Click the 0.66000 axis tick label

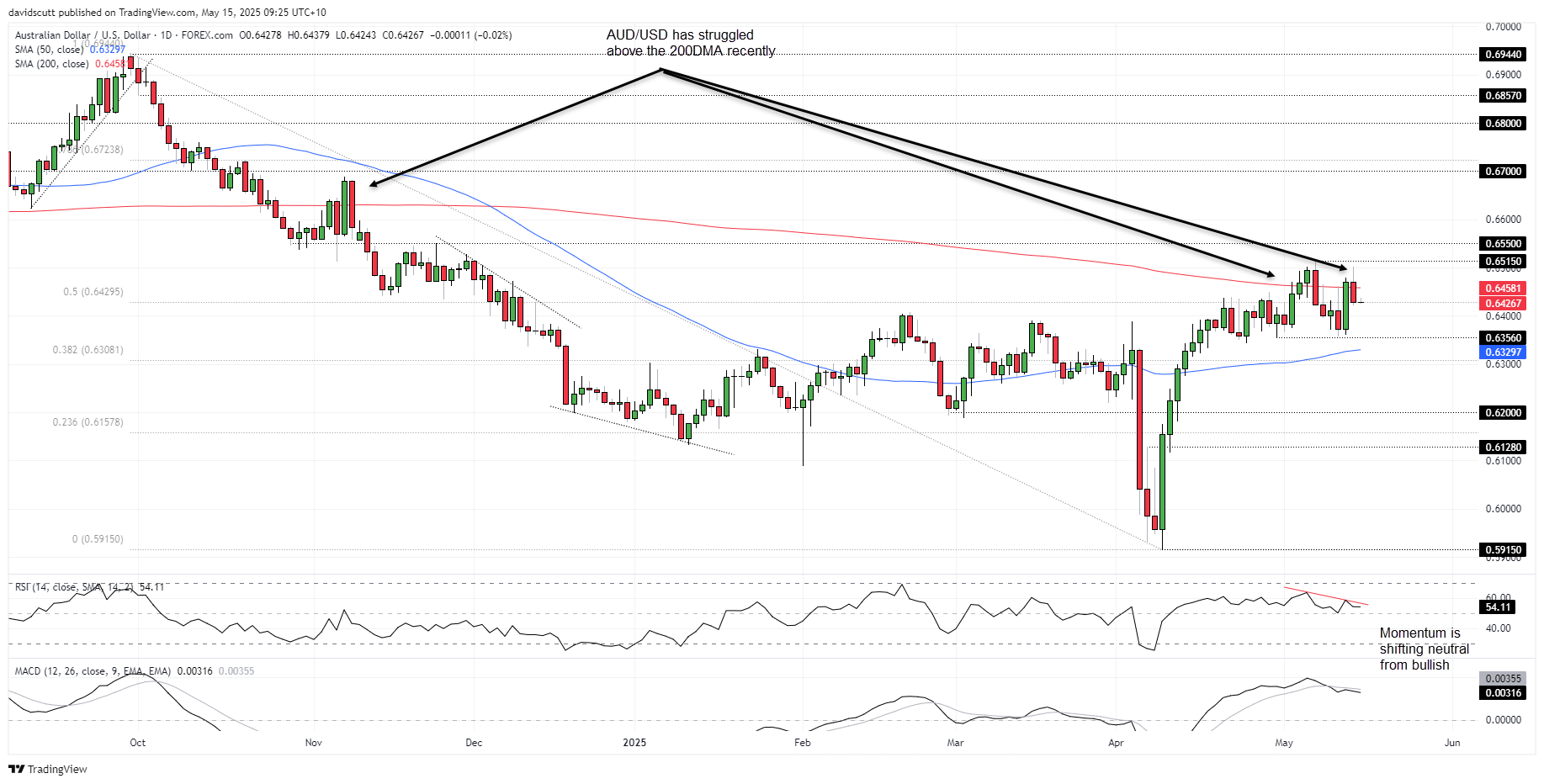point(1504,220)
